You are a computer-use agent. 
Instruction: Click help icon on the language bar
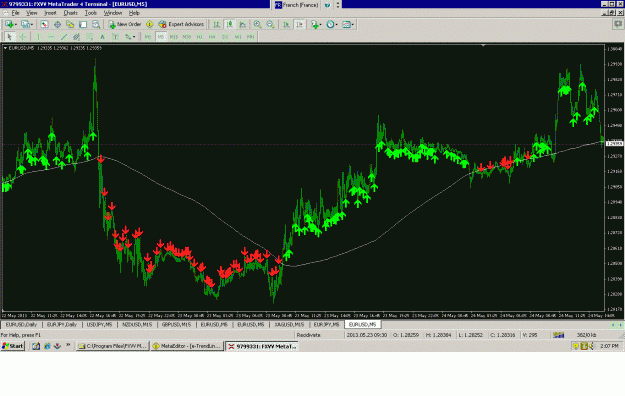click(x=327, y=5)
